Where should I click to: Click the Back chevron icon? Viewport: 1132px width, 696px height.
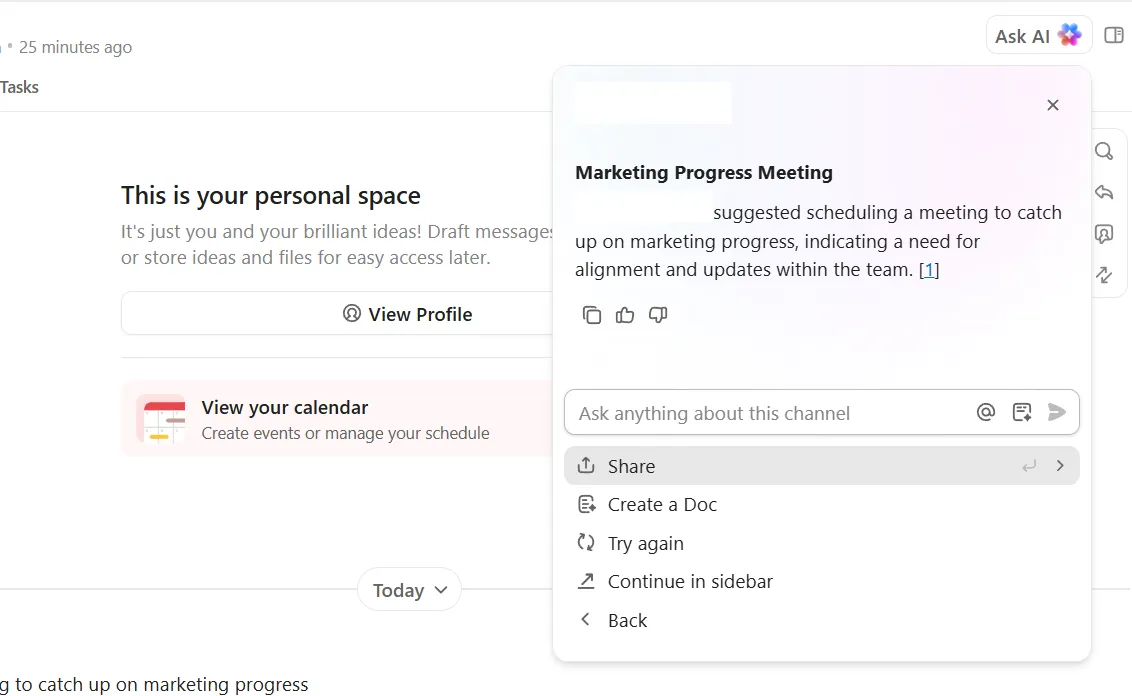click(585, 619)
